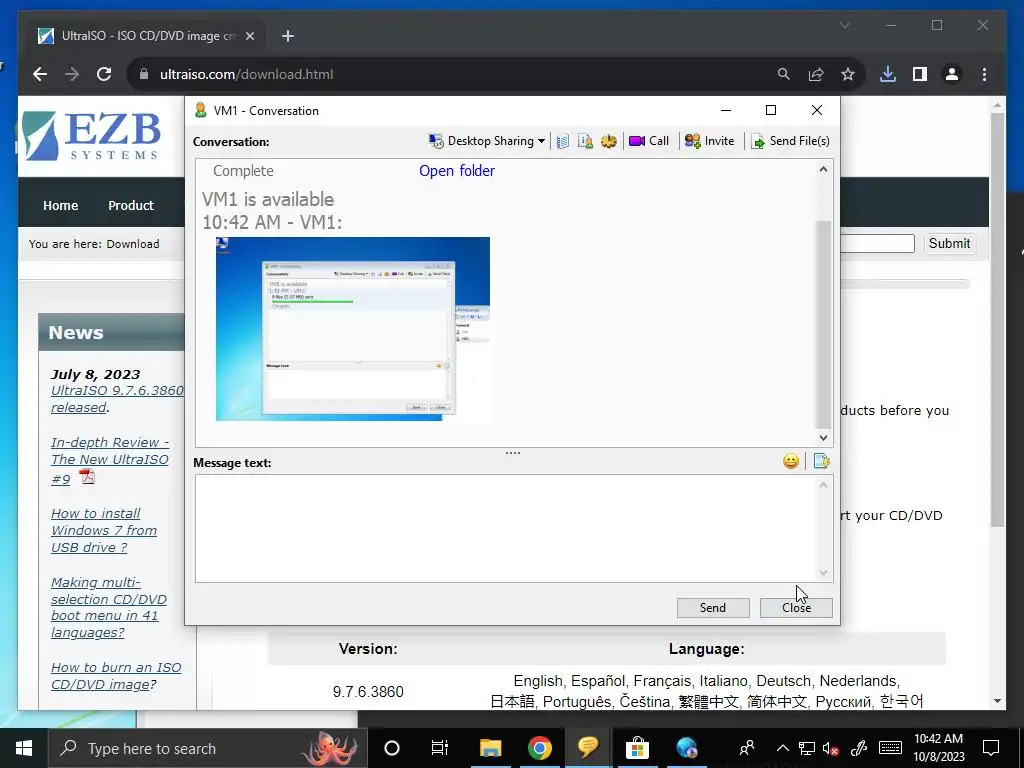Go back in Chrome
The width and height of the screenshot is (1024, 768).
[x=40, y=74]
